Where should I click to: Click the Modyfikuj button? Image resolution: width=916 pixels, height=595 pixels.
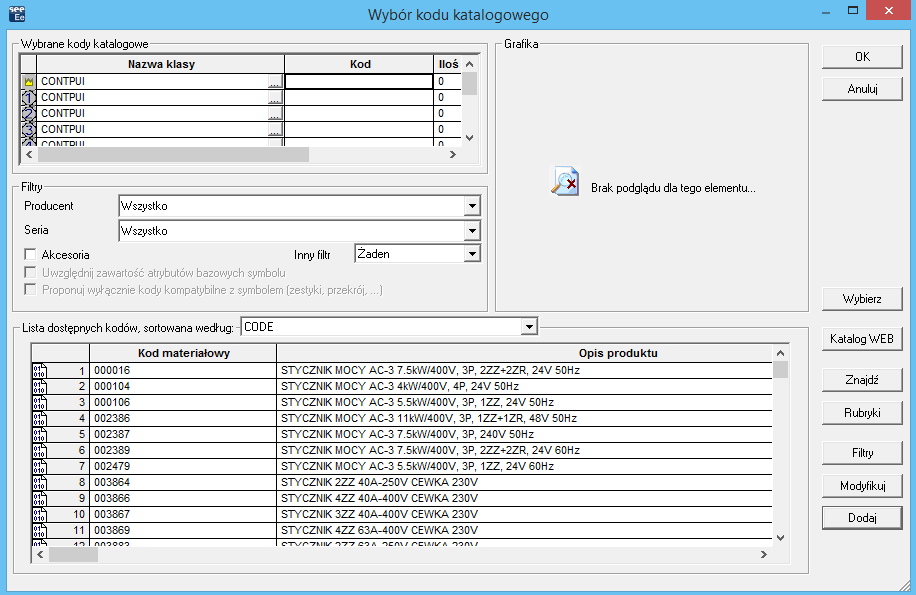862,486
